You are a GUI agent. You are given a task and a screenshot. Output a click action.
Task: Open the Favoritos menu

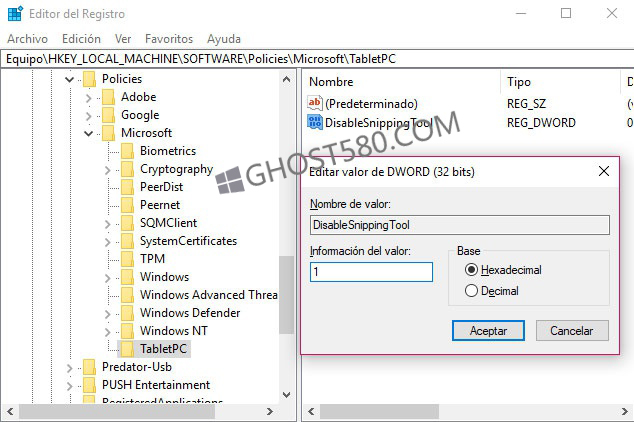[x=169, y=39]
